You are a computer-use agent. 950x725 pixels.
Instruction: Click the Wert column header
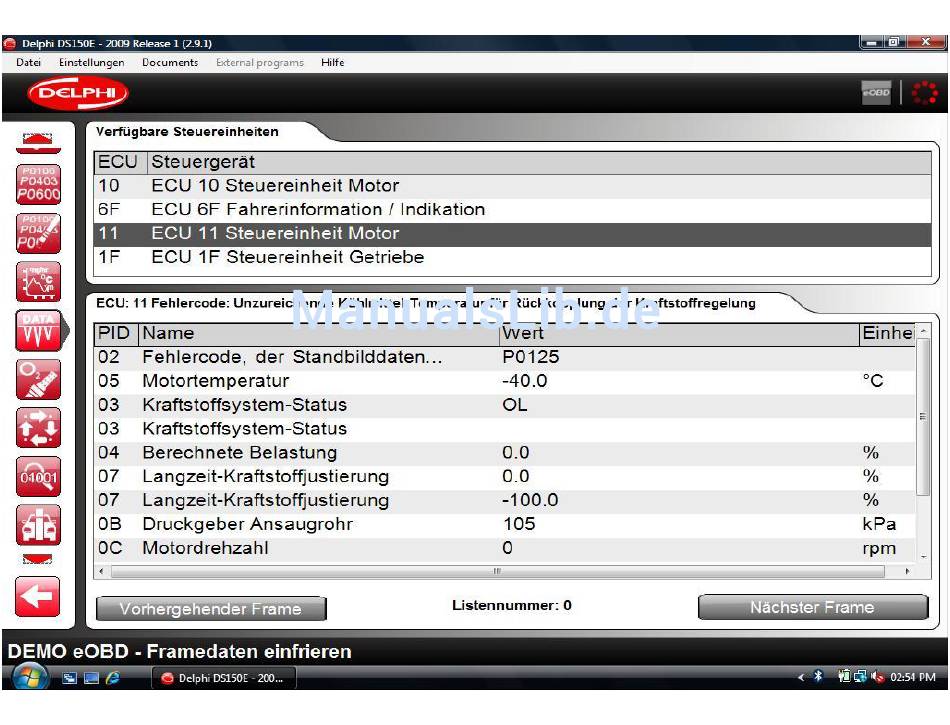(x=679, y=334)
